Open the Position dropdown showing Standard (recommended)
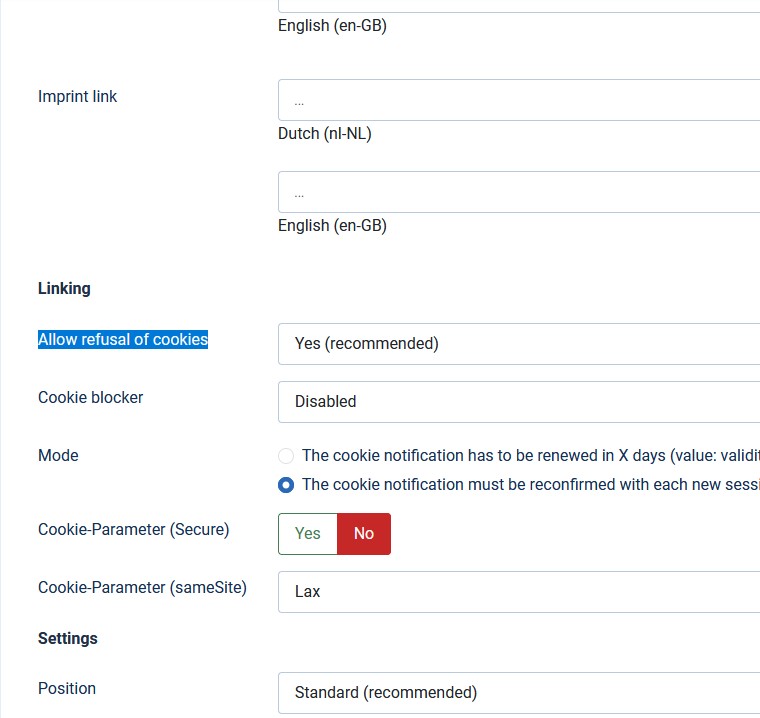Screen dimensions: 760x718 tap(519, 693)
